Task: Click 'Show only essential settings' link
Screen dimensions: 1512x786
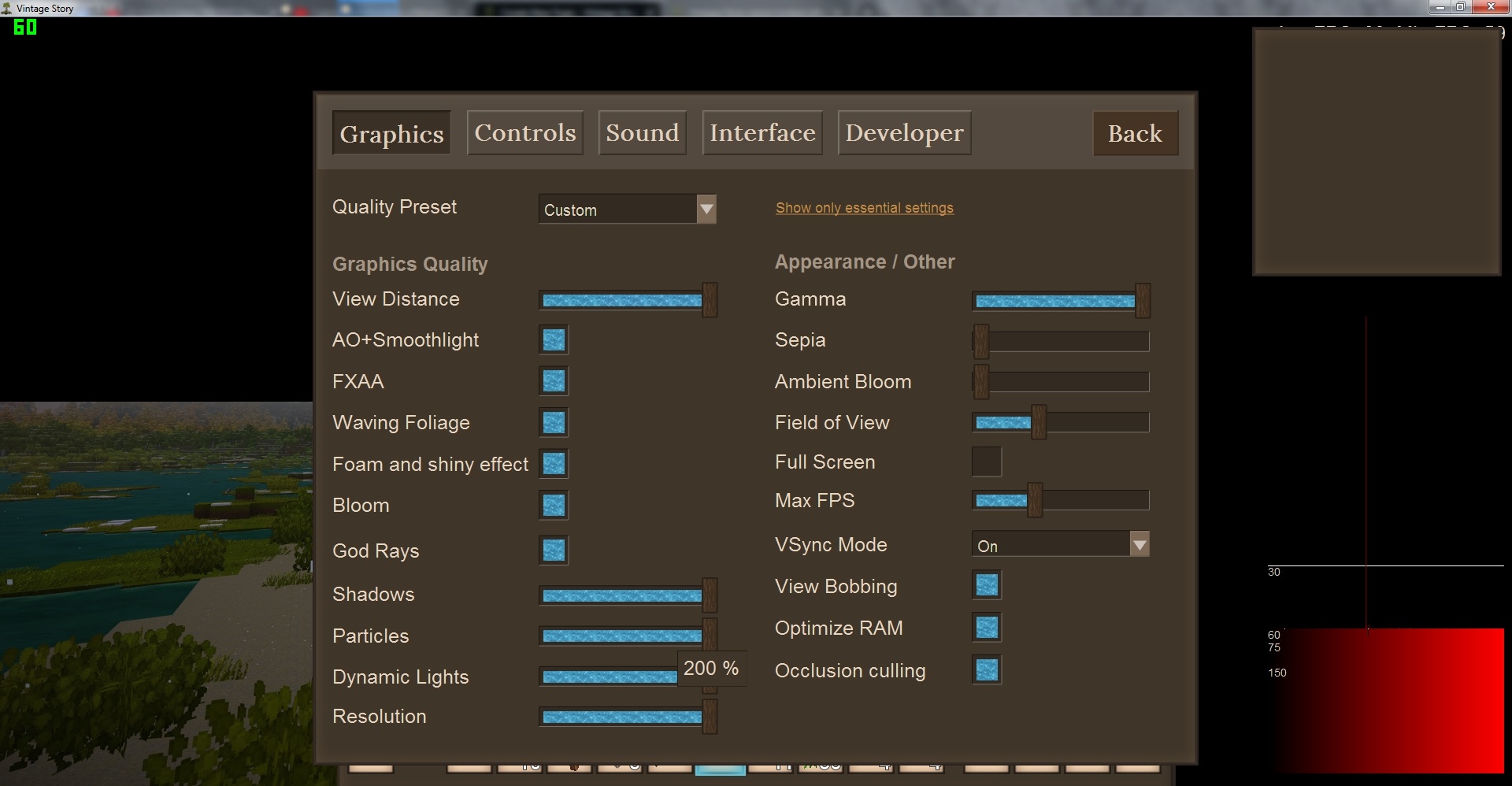Action: 864,208
